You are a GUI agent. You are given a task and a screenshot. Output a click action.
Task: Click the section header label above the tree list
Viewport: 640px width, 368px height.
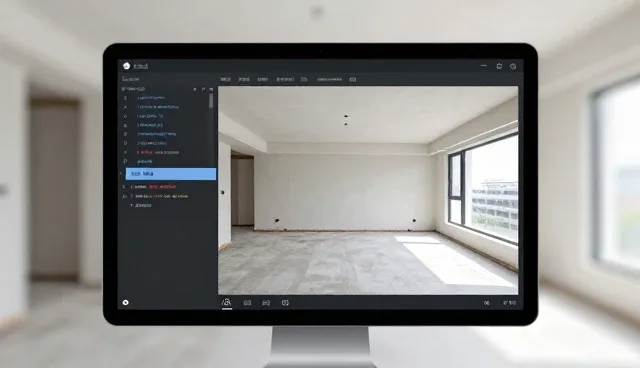[x=133, y=89]
